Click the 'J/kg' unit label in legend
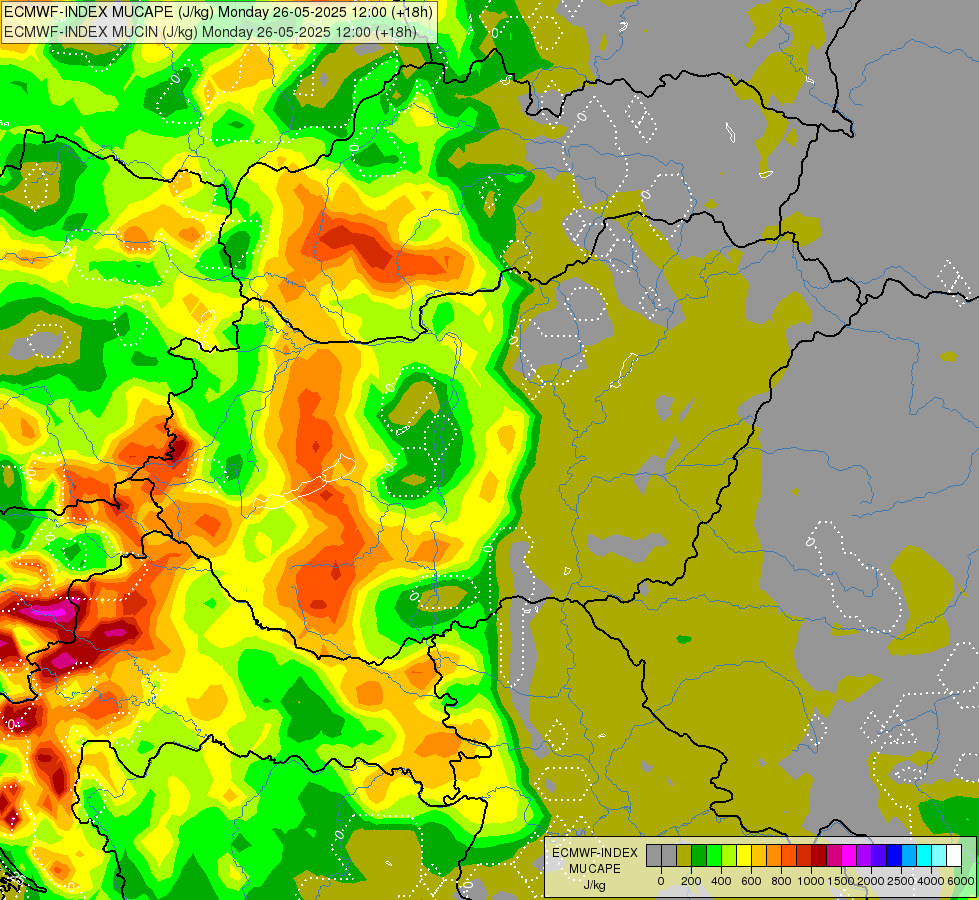979x900 pixels. pyautogui.click(x=594, y=885)
